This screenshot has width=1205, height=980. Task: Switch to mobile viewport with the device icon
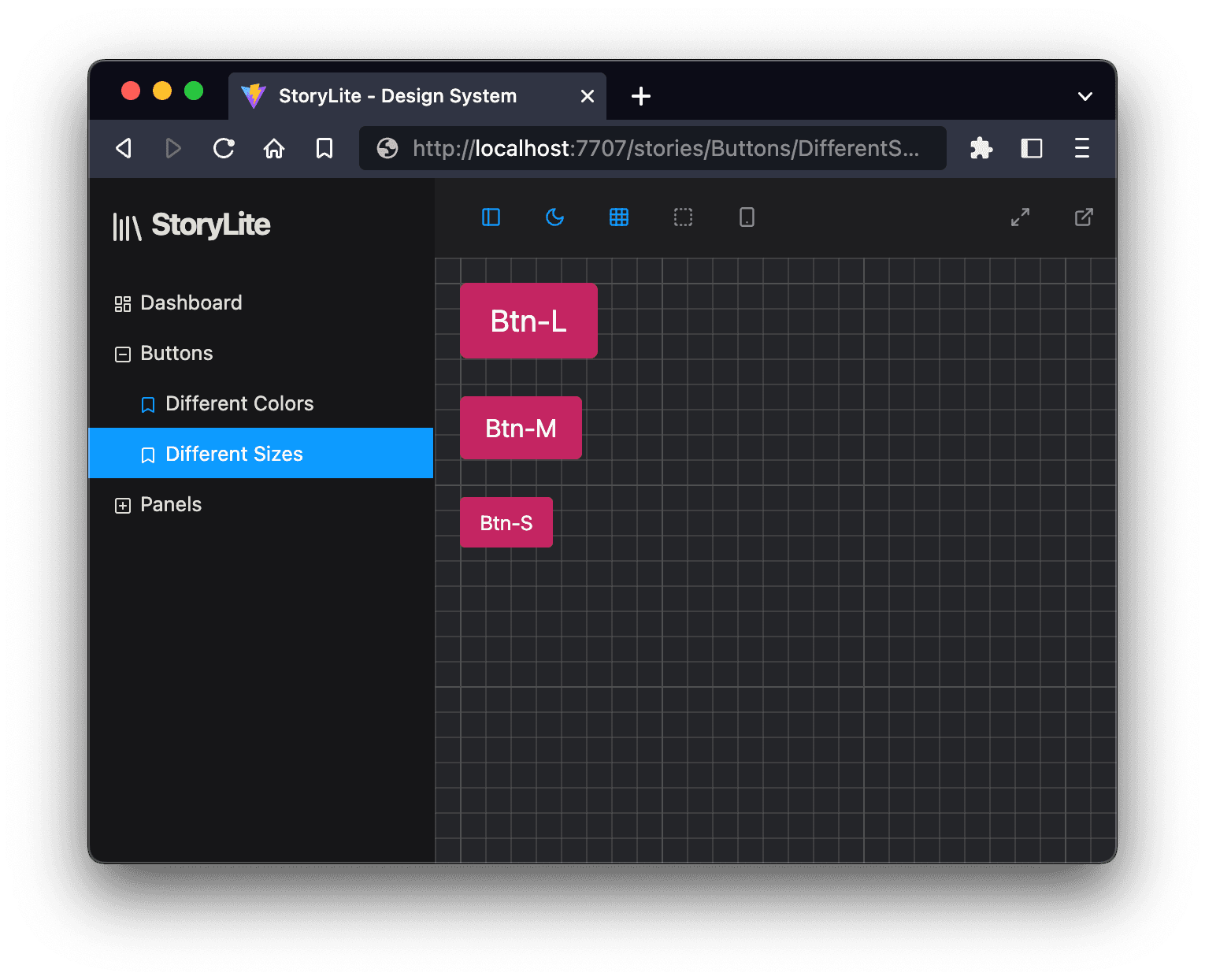tap(746, 217)
